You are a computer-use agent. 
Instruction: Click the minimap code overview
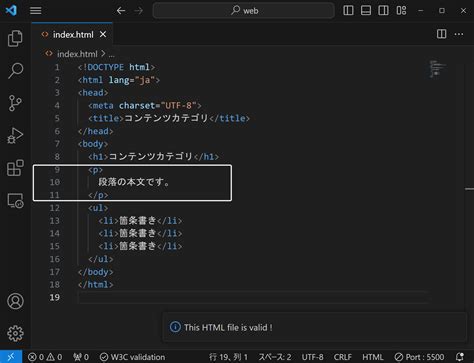437,68
